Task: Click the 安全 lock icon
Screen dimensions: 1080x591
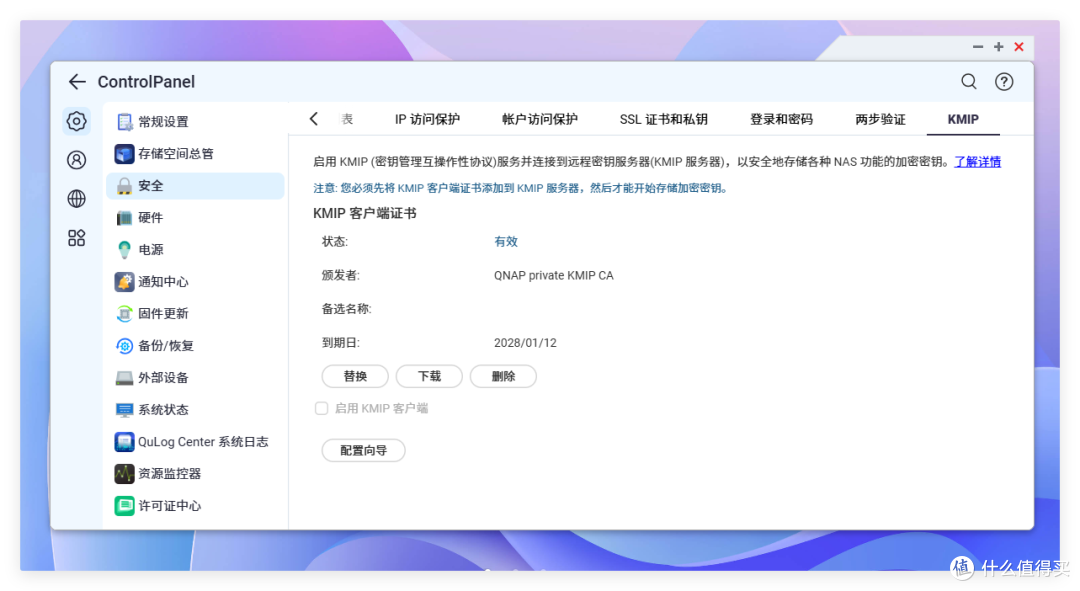Action: click(x=125, y=186)
